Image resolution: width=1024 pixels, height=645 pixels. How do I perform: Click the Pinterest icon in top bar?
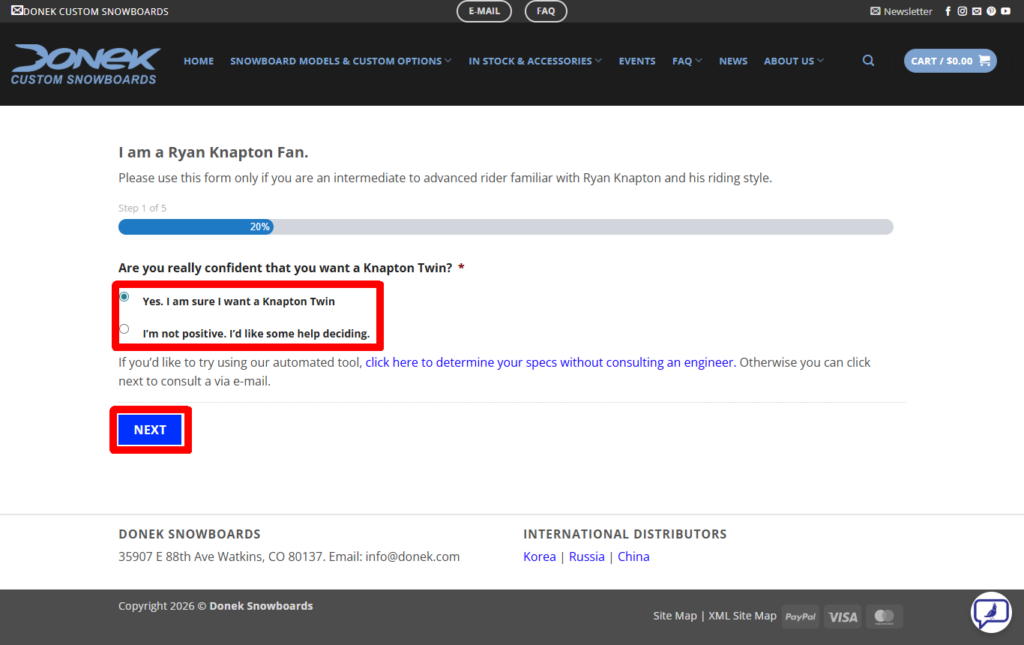point(991,11)
